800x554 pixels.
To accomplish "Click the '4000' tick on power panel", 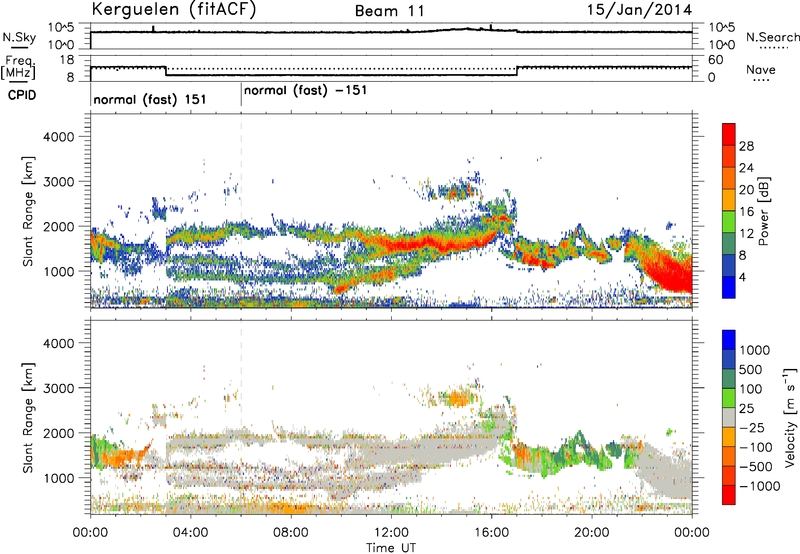I will tap(58, 137).
